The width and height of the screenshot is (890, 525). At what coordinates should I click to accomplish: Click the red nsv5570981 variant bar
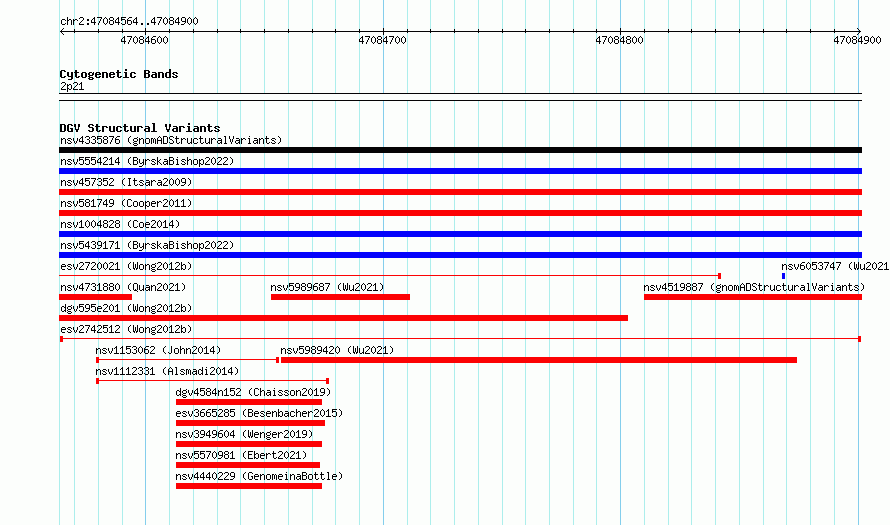[x=247, y=465]
